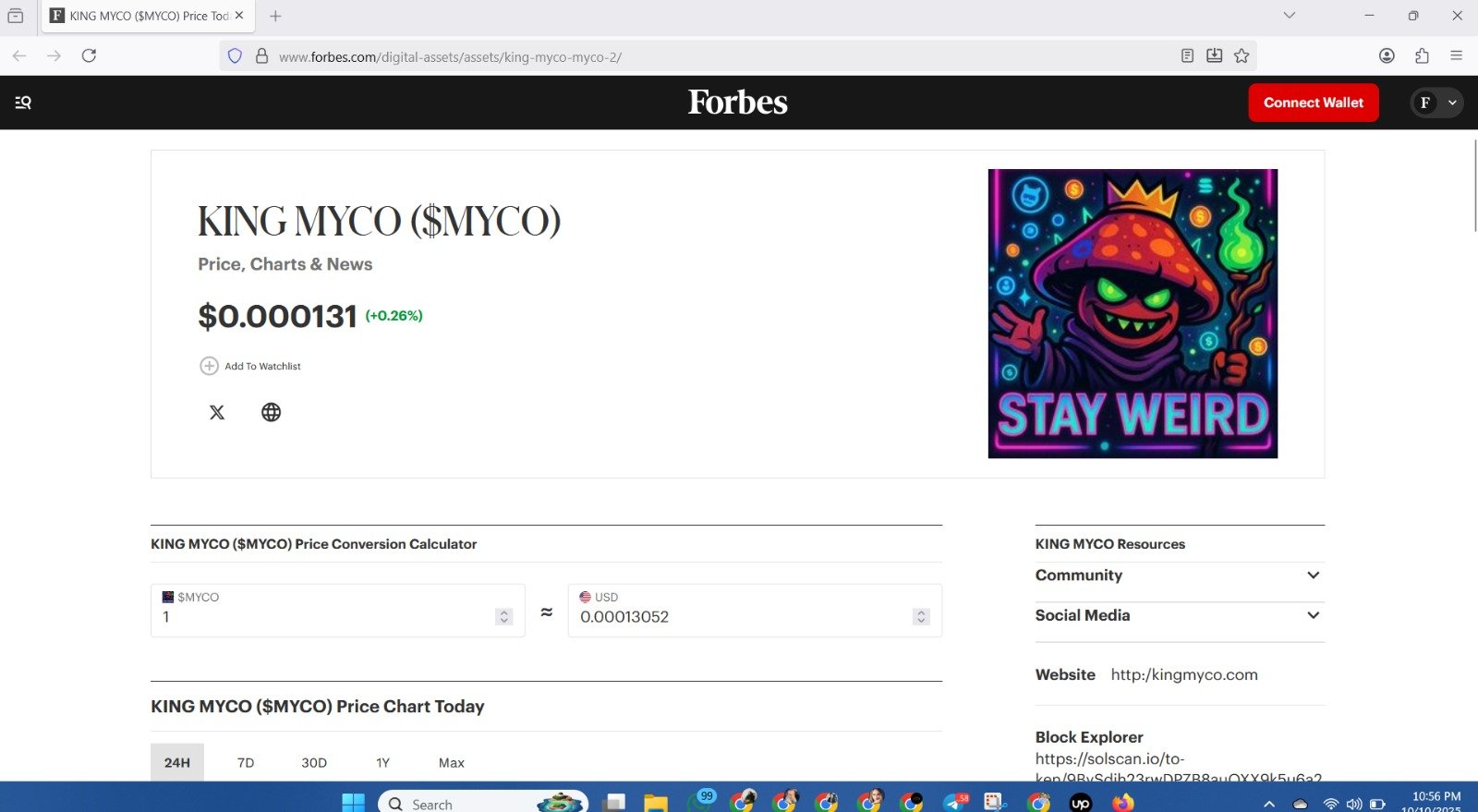Expand the Community section

coord(1313,576)
